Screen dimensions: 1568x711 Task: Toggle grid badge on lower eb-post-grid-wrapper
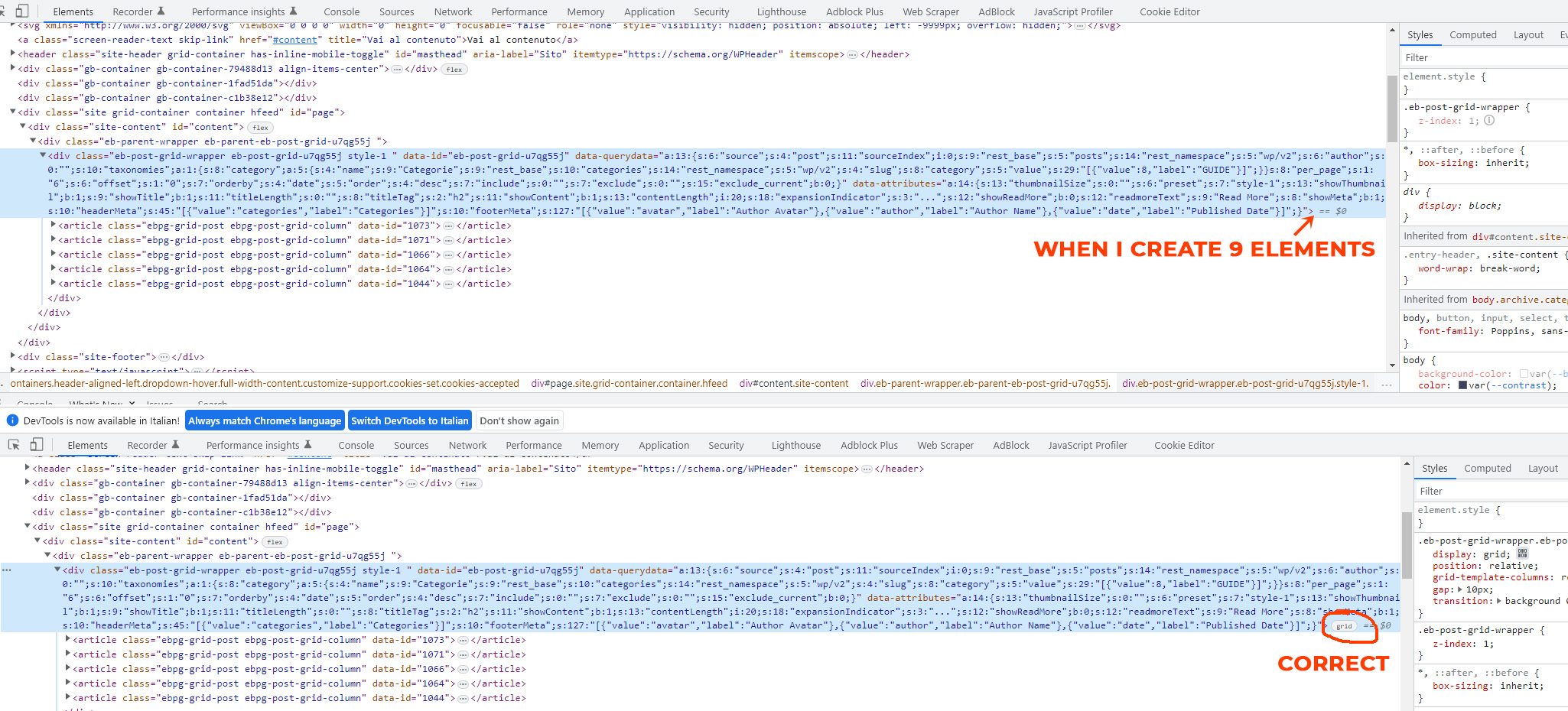(1344, 625)
